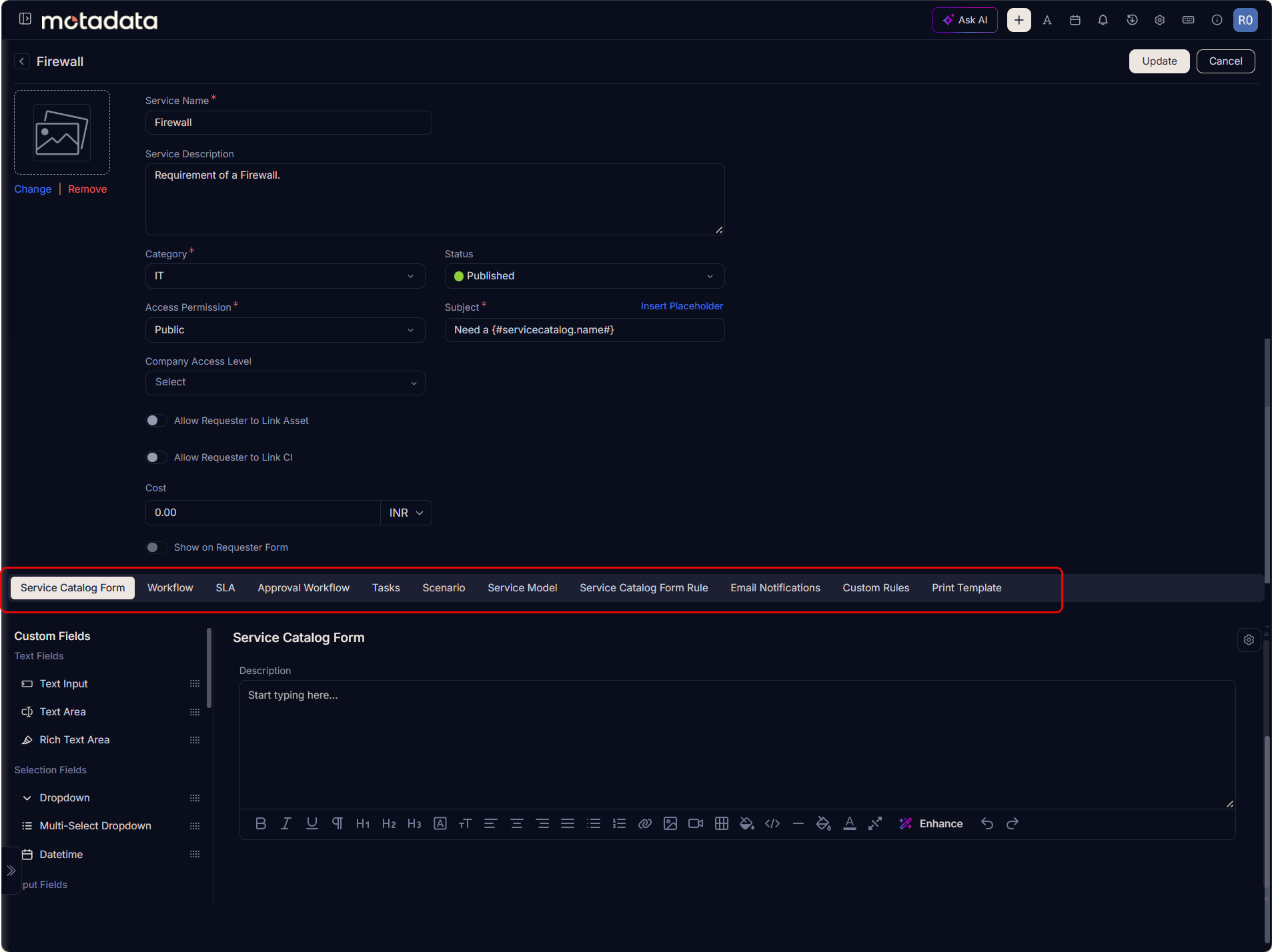Toggle Allow Requester to Link CI
The width and height of the screenshot is (1272, 952).
click(x=157, y=457)
